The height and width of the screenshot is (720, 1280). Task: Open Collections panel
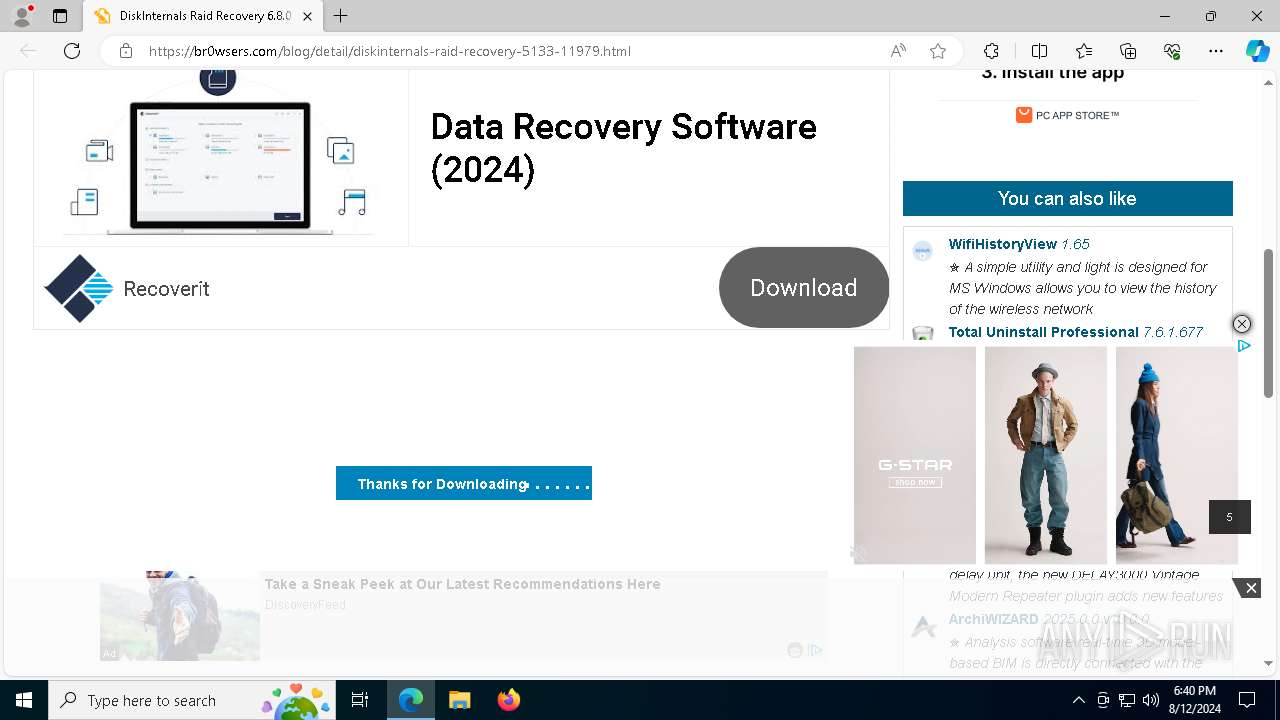click(1128, 51)
